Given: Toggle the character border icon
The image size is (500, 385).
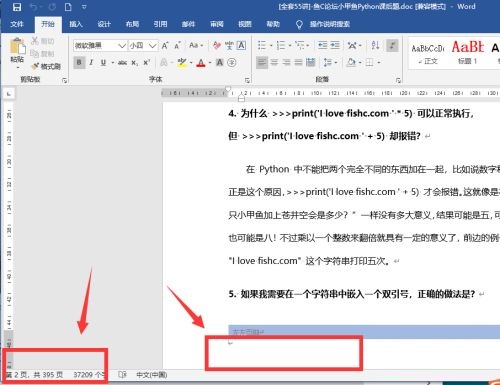Looking at the screenshot, I should 241,45.
